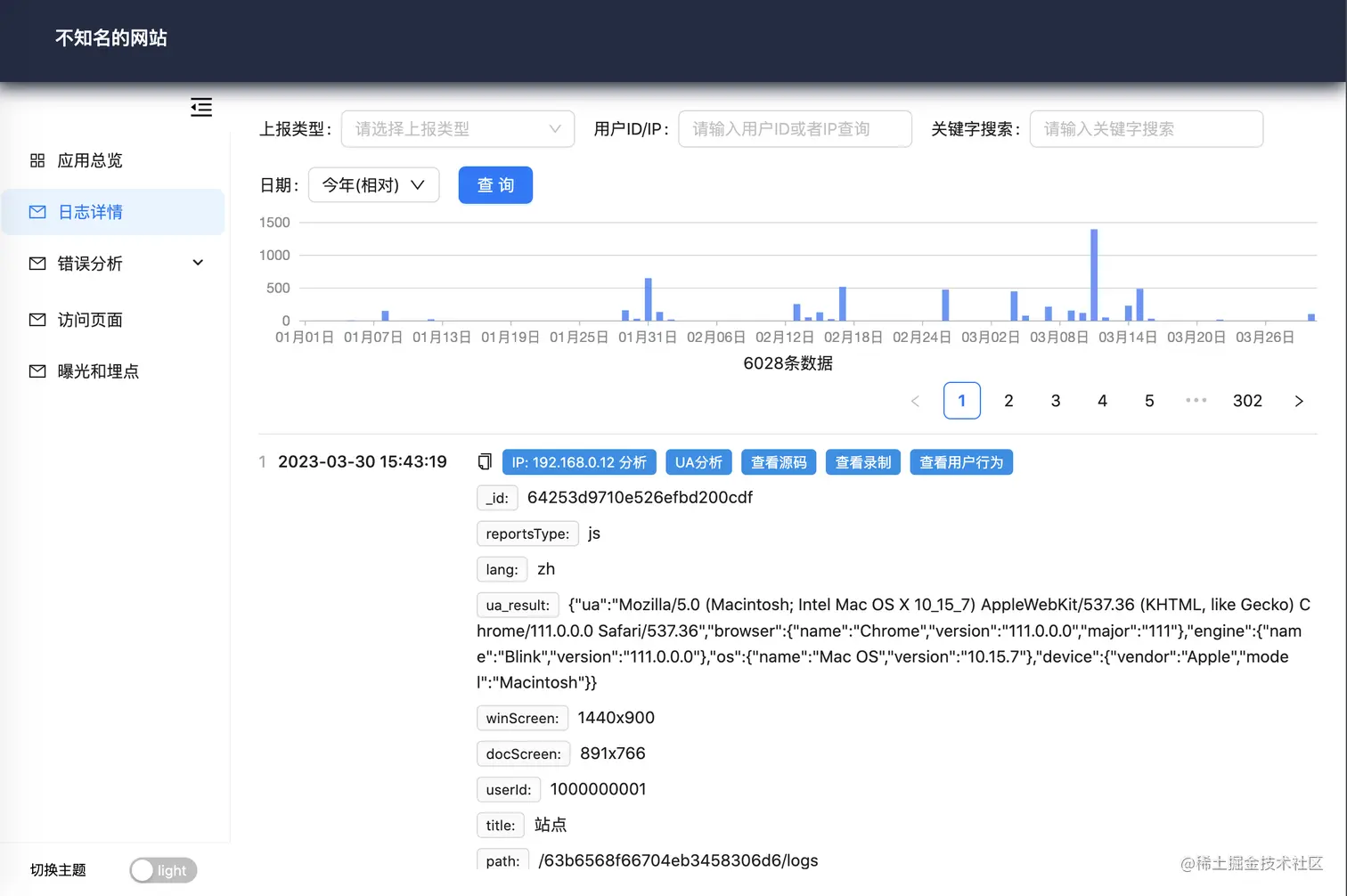Click the lang: field tag
1347x896 pixels.
coord(502,569)
